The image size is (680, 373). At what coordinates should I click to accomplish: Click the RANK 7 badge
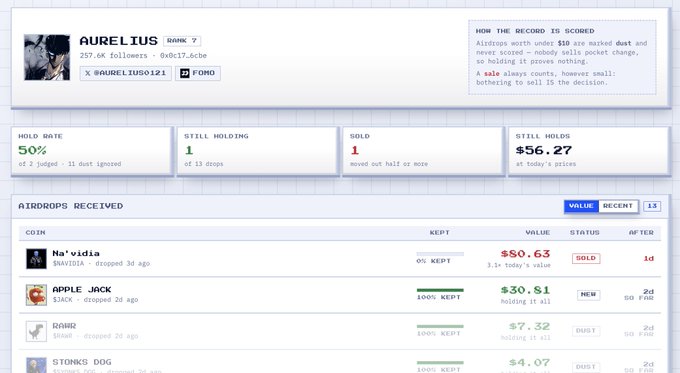click(182, 41)
